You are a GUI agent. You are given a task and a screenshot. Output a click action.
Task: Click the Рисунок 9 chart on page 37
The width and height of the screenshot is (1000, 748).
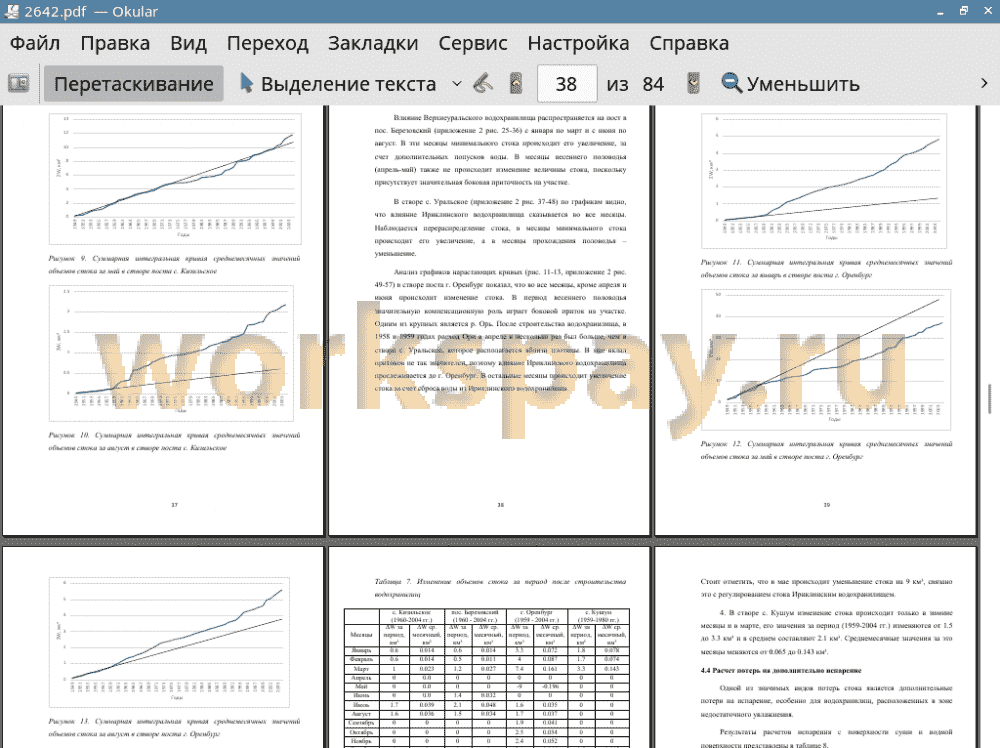point(175,179)
